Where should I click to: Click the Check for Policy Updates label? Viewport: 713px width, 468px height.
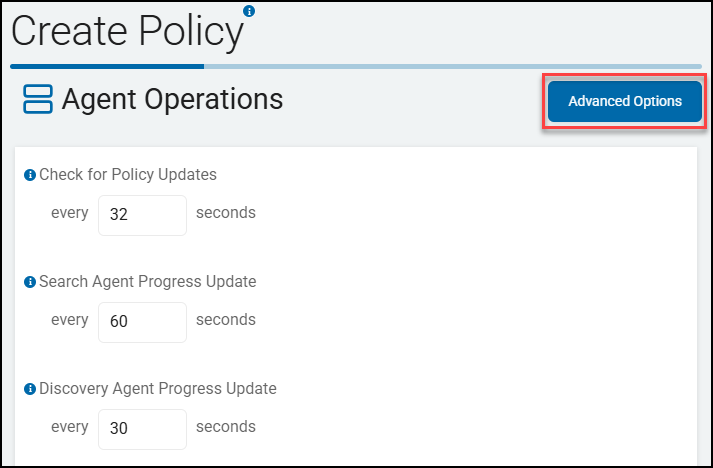coord(128,175)
